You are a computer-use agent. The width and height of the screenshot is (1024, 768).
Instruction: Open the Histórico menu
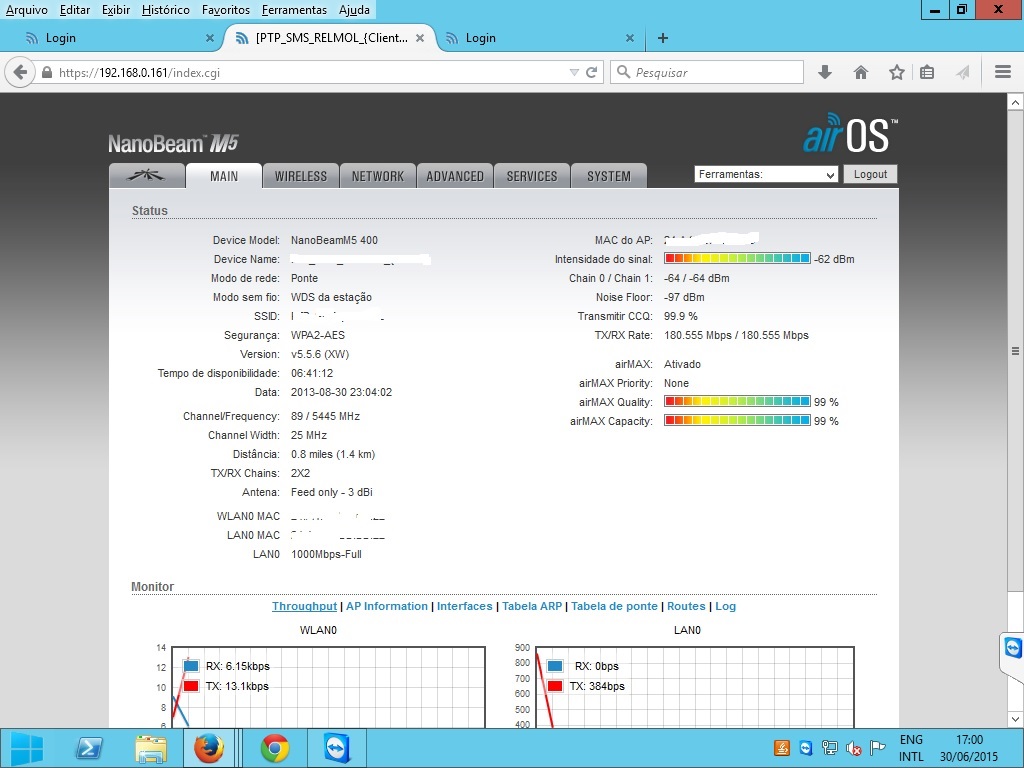pyautogui.click(x=165, y=10)
